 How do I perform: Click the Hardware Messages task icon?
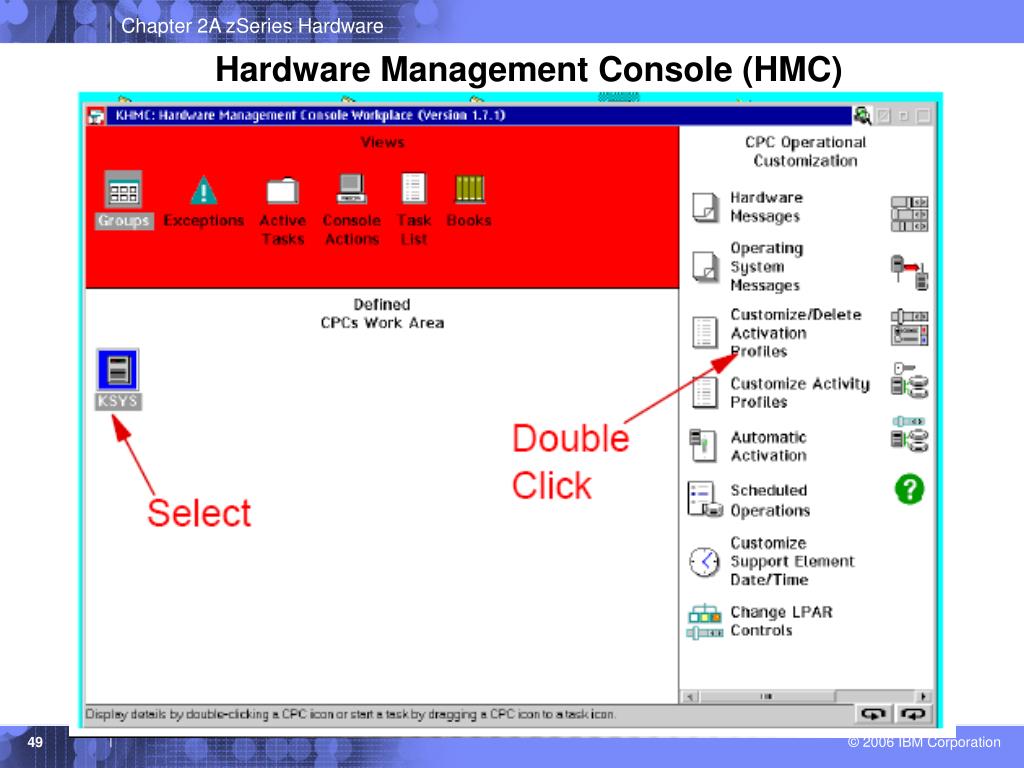(705, 208)
